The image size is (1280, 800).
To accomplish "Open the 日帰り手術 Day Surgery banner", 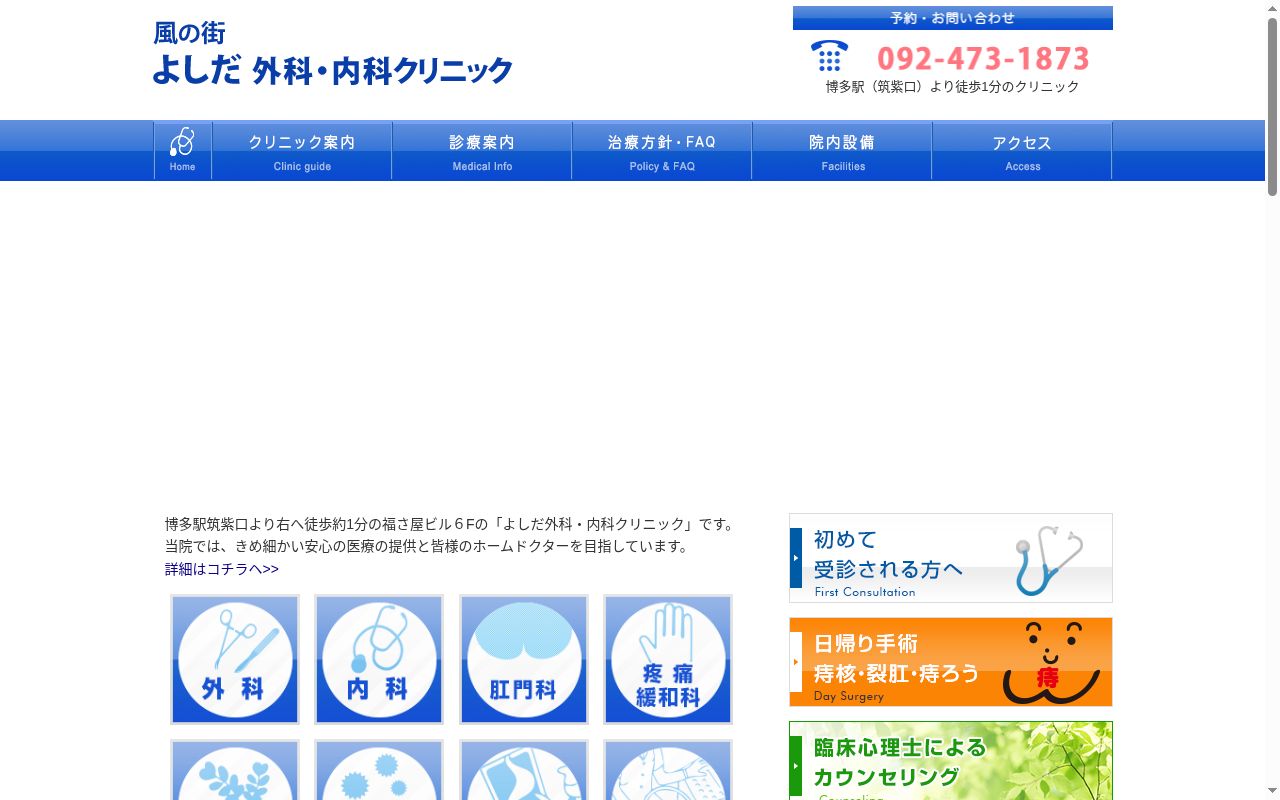I will 951,662.
